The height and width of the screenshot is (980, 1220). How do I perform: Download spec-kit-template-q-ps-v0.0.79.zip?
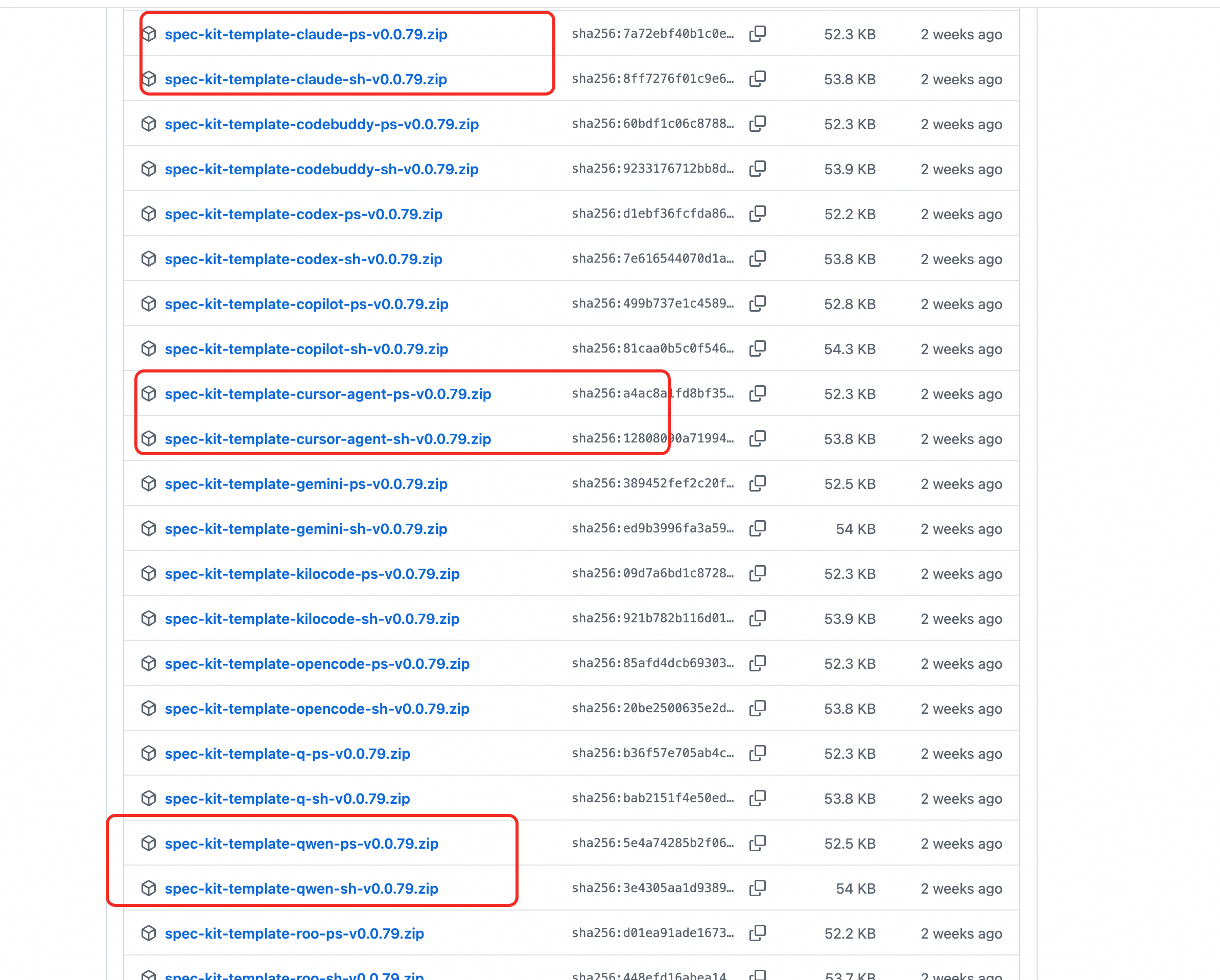point(287,754)
